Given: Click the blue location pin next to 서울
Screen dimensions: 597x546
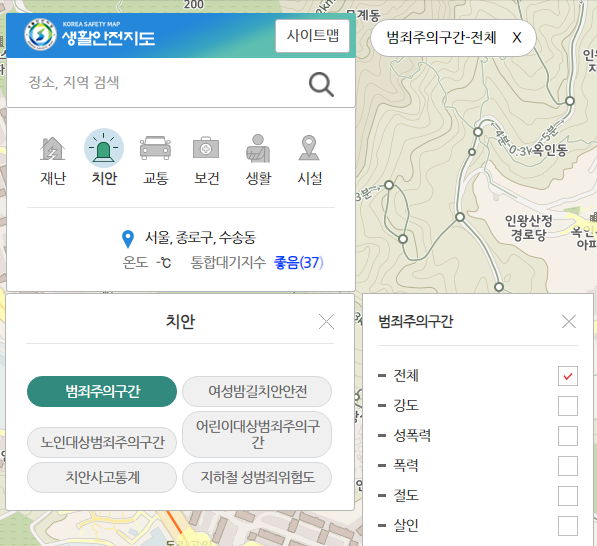Looking at the screenshot, I should (x=128, y=239).
